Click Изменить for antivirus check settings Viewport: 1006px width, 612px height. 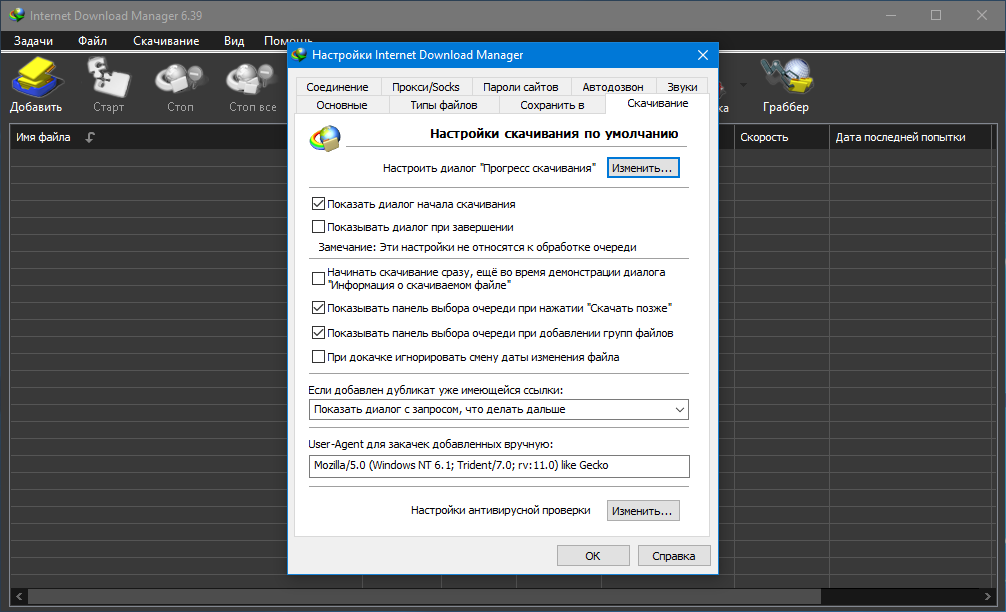[x=643, y=511]
